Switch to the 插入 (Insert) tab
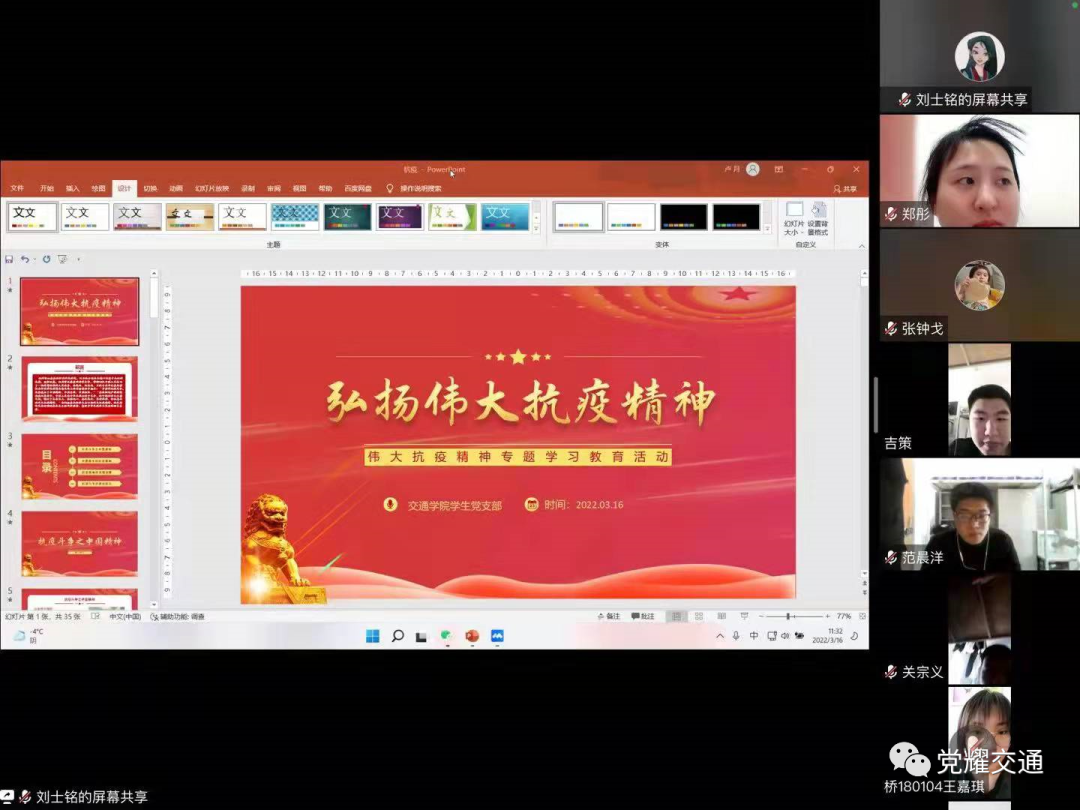Image resolution: width=1080 pixels, height=810 pixels. (x=72, y=188)
